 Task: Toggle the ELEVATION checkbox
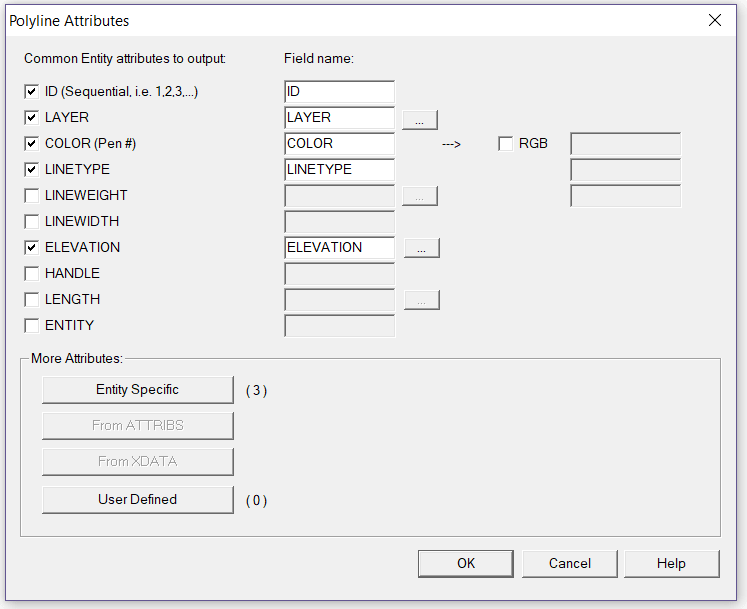click(31, 247)
